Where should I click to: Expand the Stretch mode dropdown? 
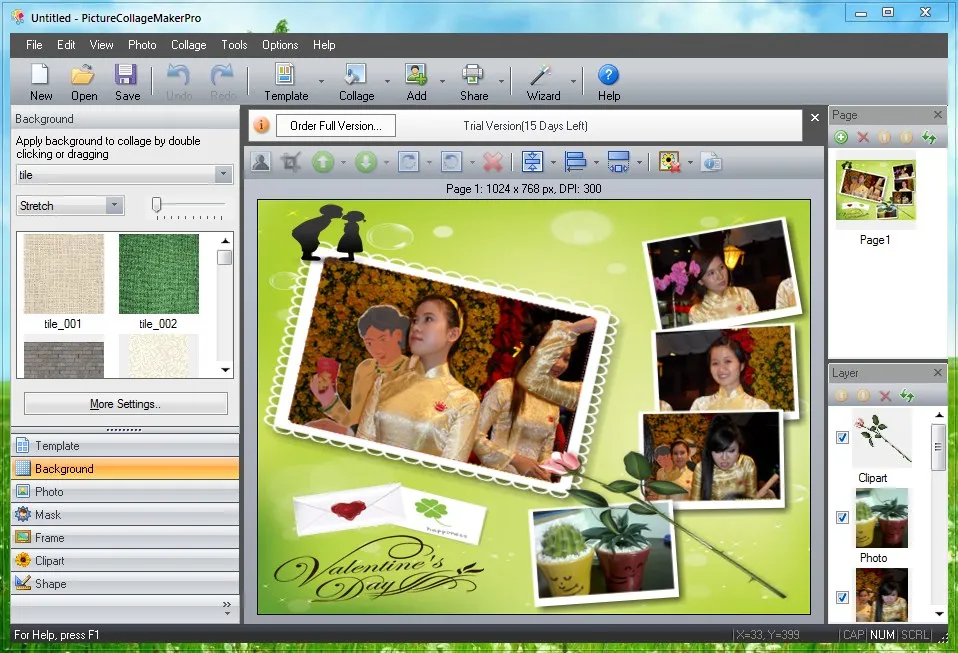115,205
